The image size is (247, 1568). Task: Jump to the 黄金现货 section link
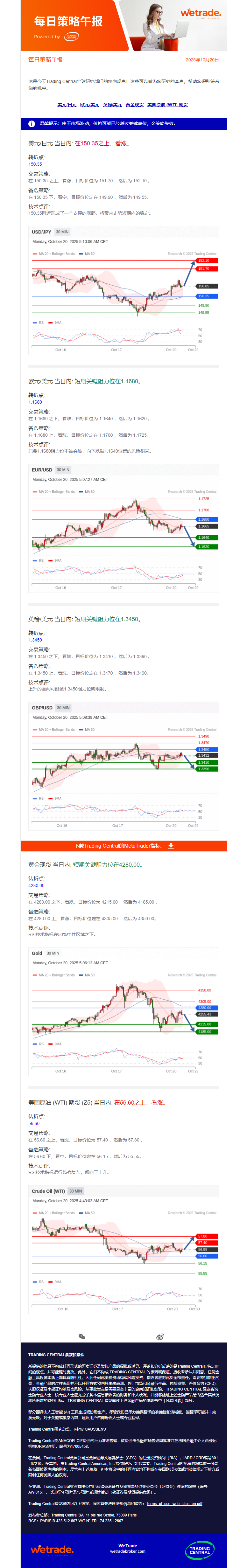point(135,105)
